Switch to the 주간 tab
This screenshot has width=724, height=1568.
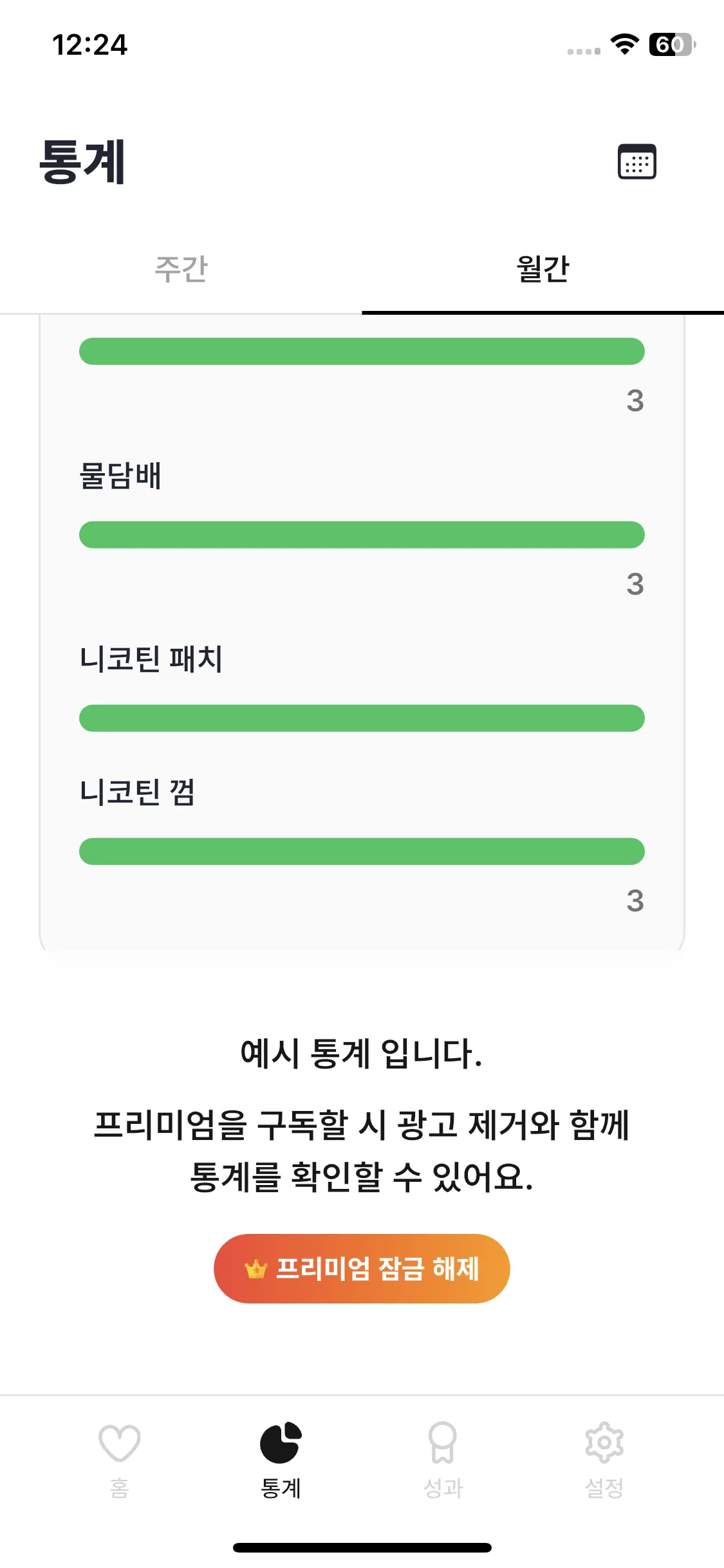tap(181, 269)
